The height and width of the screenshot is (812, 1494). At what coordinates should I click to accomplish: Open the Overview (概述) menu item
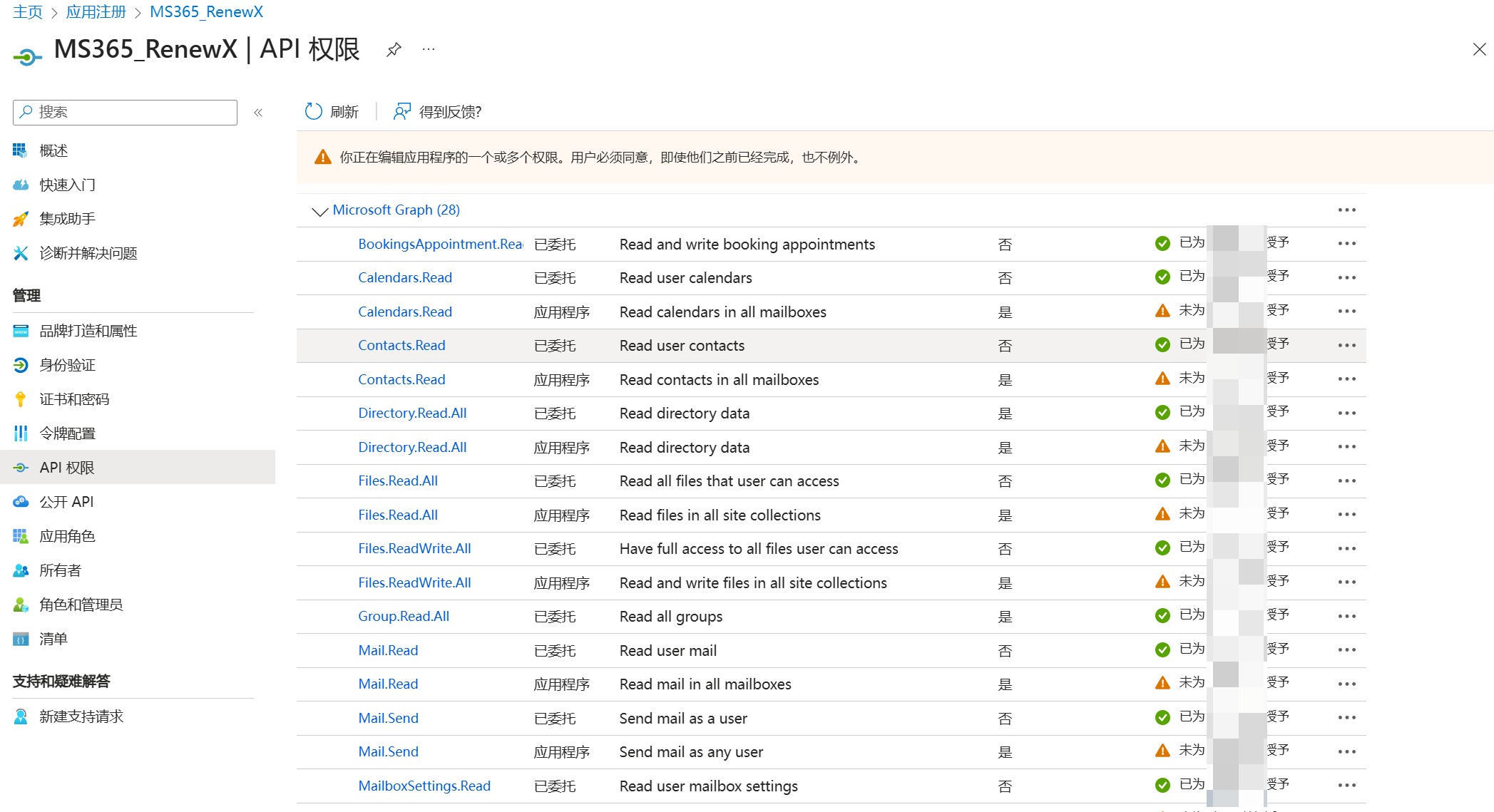tap(53, 150)
